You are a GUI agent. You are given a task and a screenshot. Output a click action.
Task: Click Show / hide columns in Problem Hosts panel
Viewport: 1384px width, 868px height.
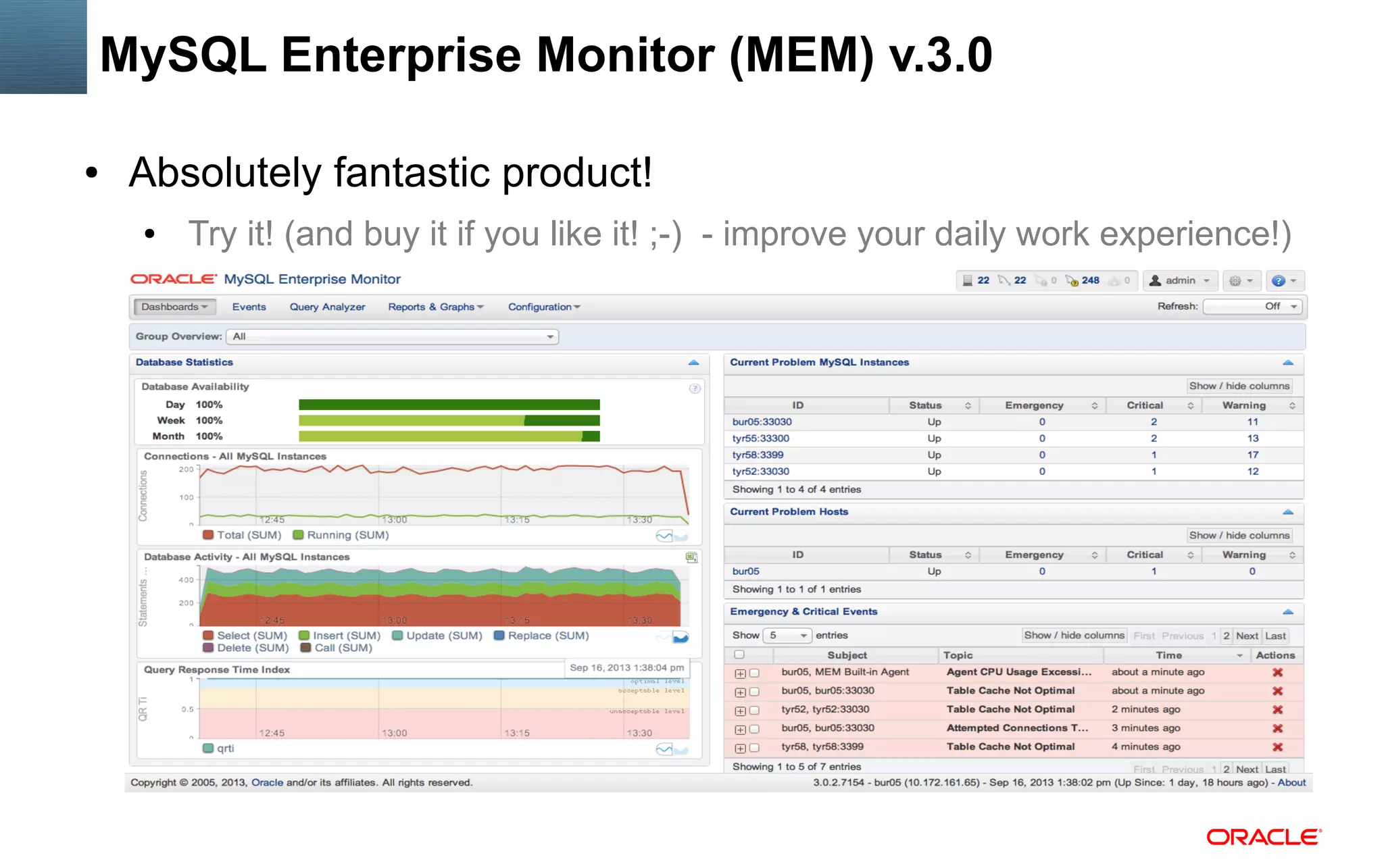tap(1239, 535)
